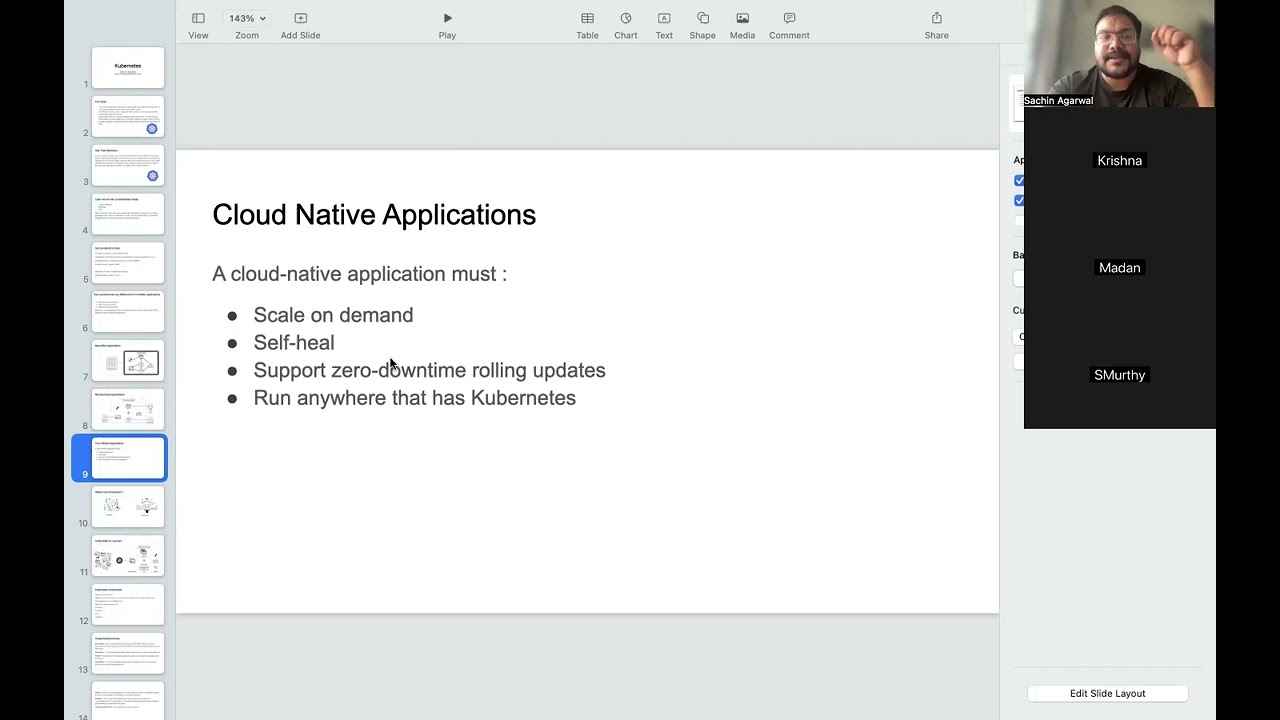Image resolution: width=1280 pixels, height=720 pixels.
Task: Click the Edit Slide Layout button
Action: pos(1107,693)
